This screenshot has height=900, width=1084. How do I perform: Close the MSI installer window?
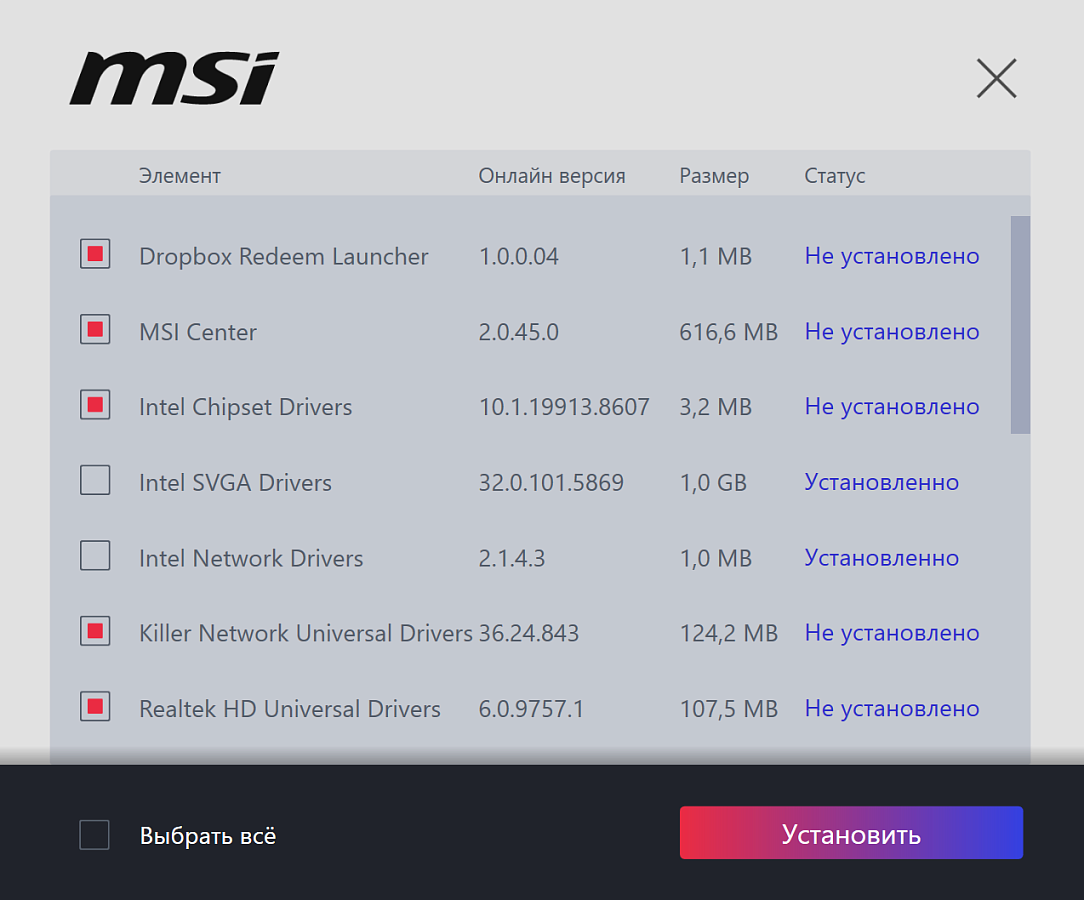(x=996, y=78)
